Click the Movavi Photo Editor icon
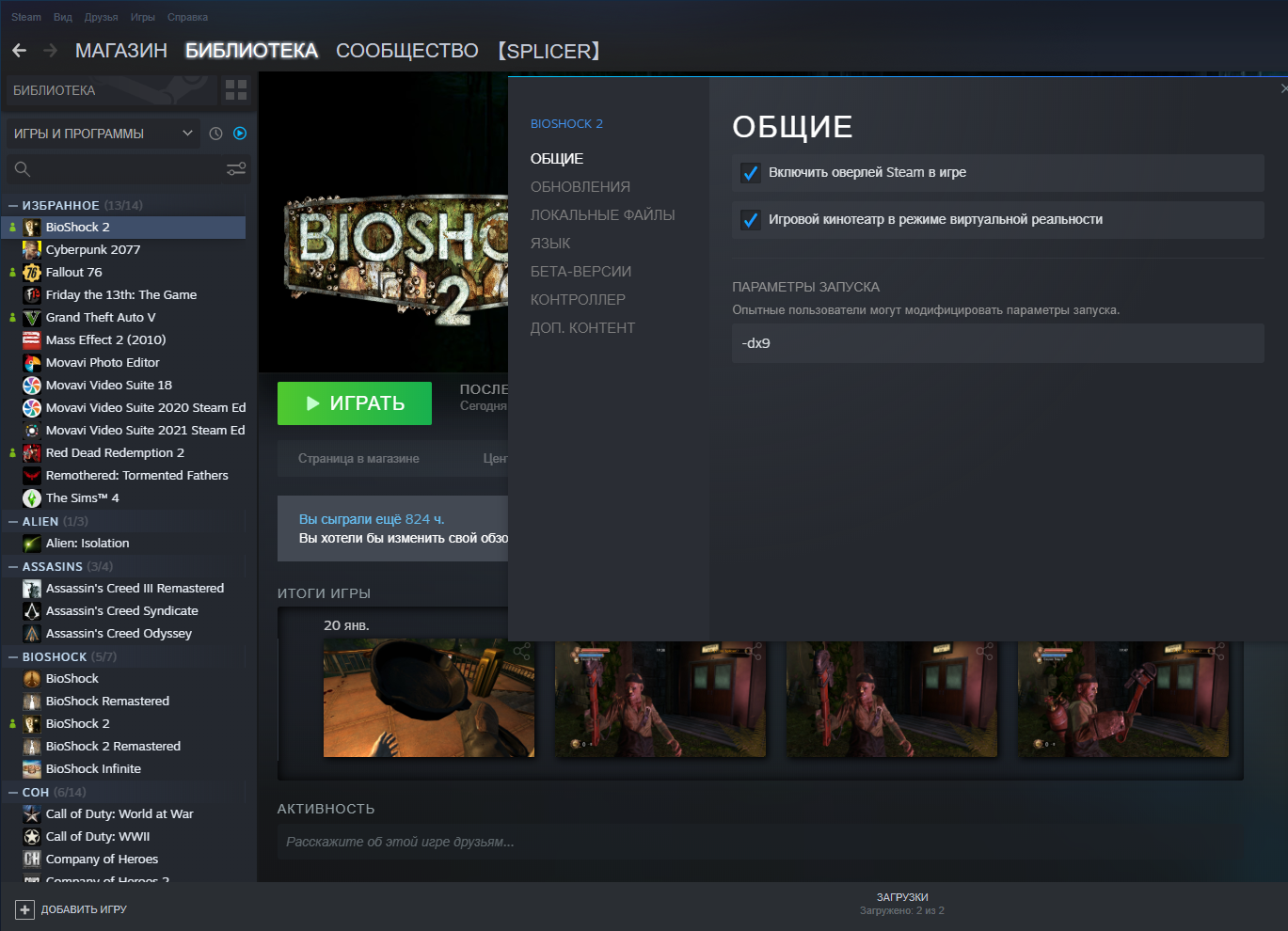This screenshot has width=1288, height=931. 32,363
